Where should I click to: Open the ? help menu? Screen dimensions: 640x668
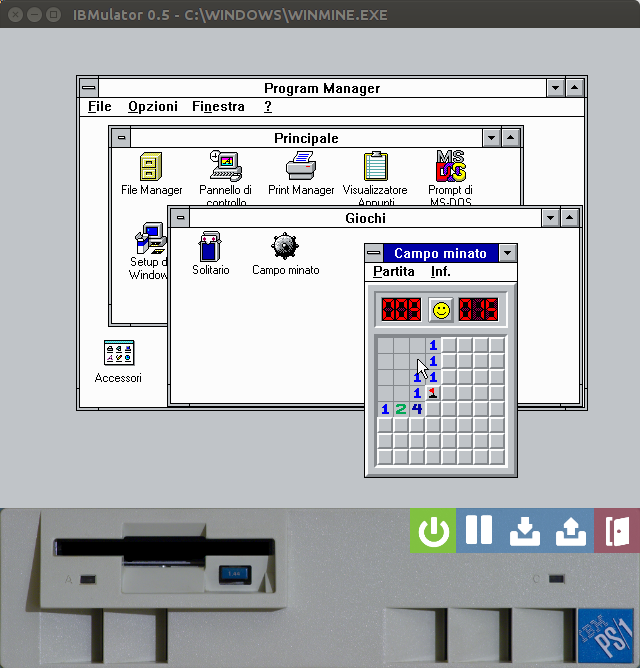point(268,107)
